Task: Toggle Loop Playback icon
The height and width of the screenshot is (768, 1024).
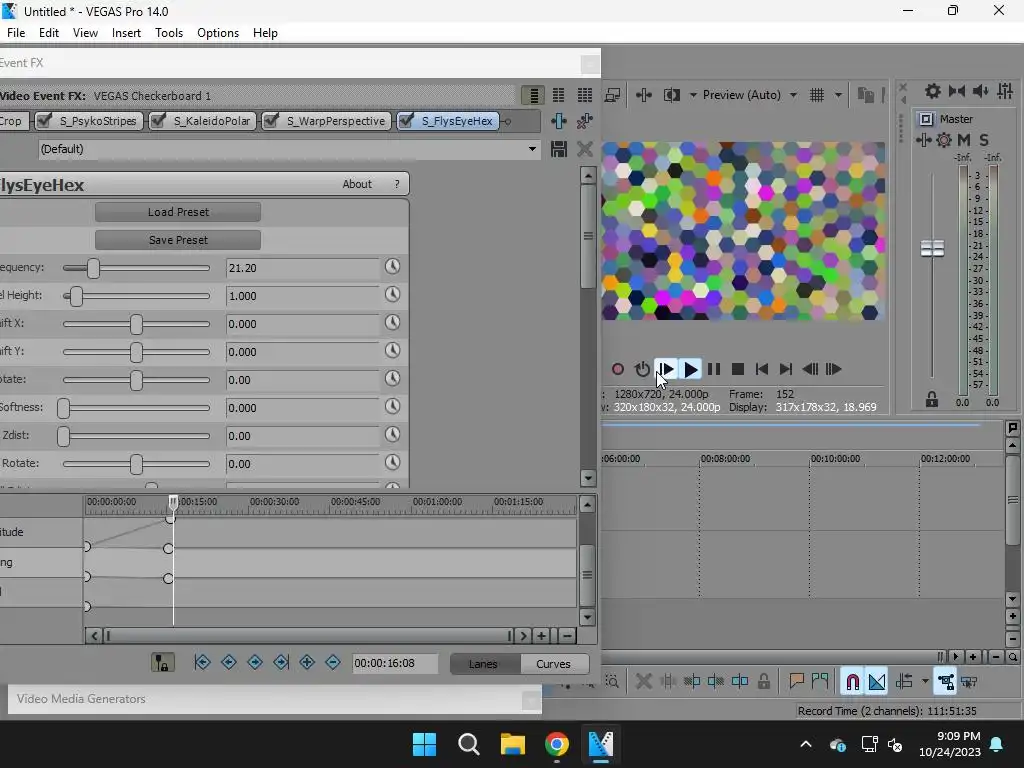Action: click(642, 369)
